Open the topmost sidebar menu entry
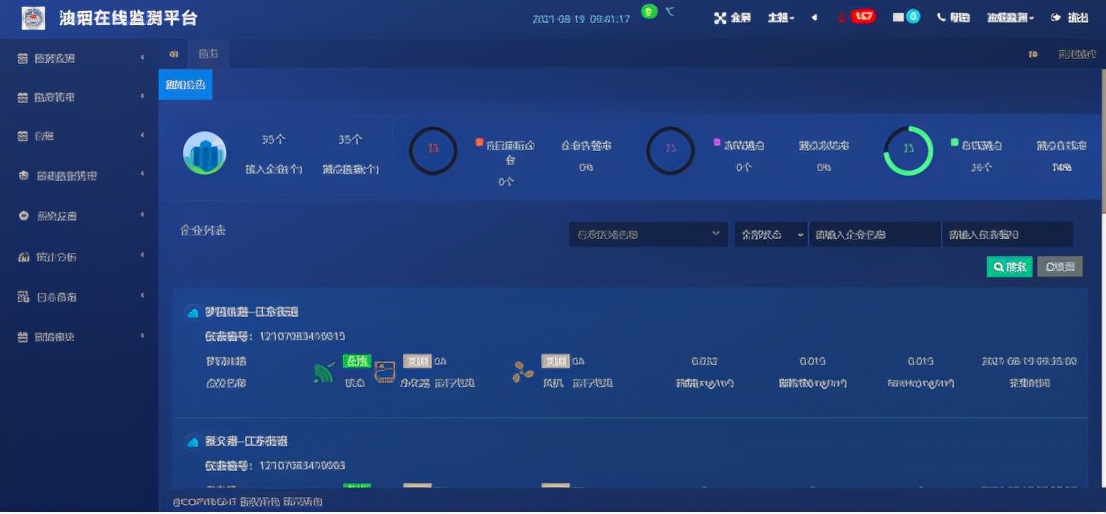Screen dimensions: 1106x514 (80, 58)
